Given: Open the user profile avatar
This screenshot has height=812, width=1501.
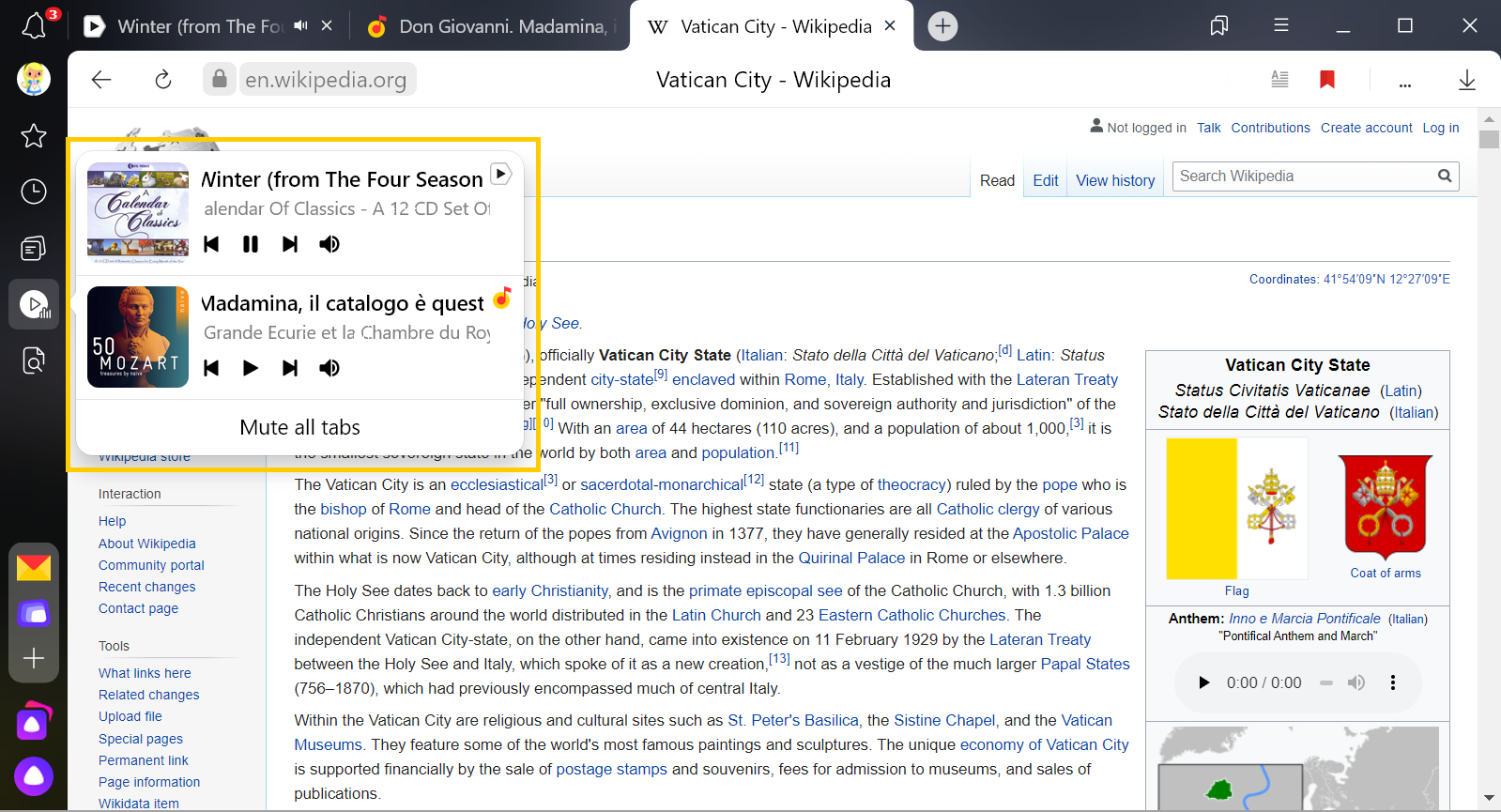Looking at the screenshot, I should (34, 79).
